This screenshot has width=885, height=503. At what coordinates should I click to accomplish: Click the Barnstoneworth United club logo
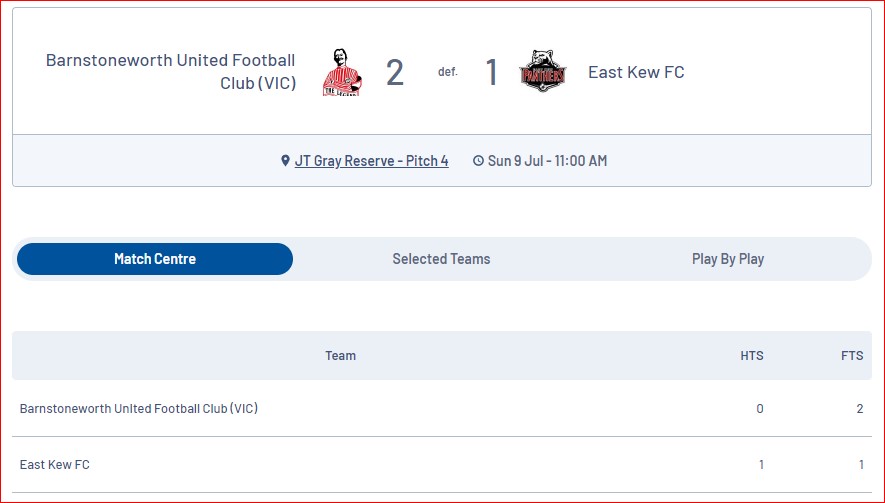[x=342, y=72]
